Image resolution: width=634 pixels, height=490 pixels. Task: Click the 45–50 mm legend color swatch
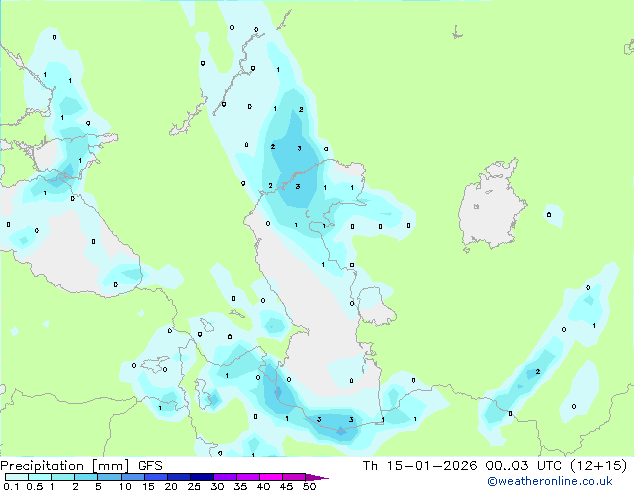(x=294, y=477)
